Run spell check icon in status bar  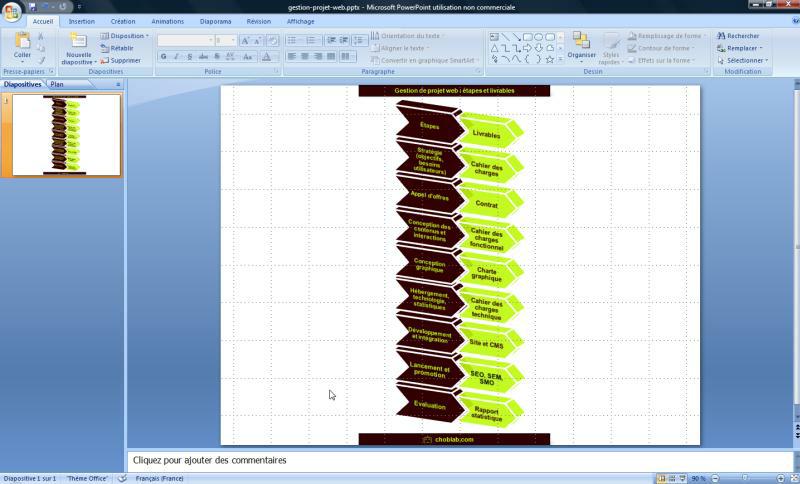click(x=122, y=478)
